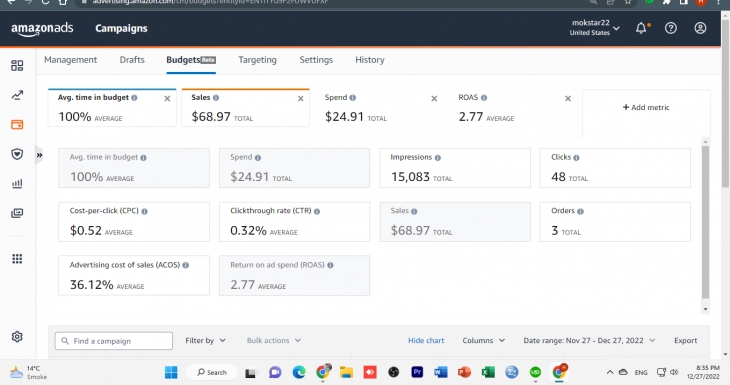Select the Cost-per-click (CPC) metric tile

point(134,222)
